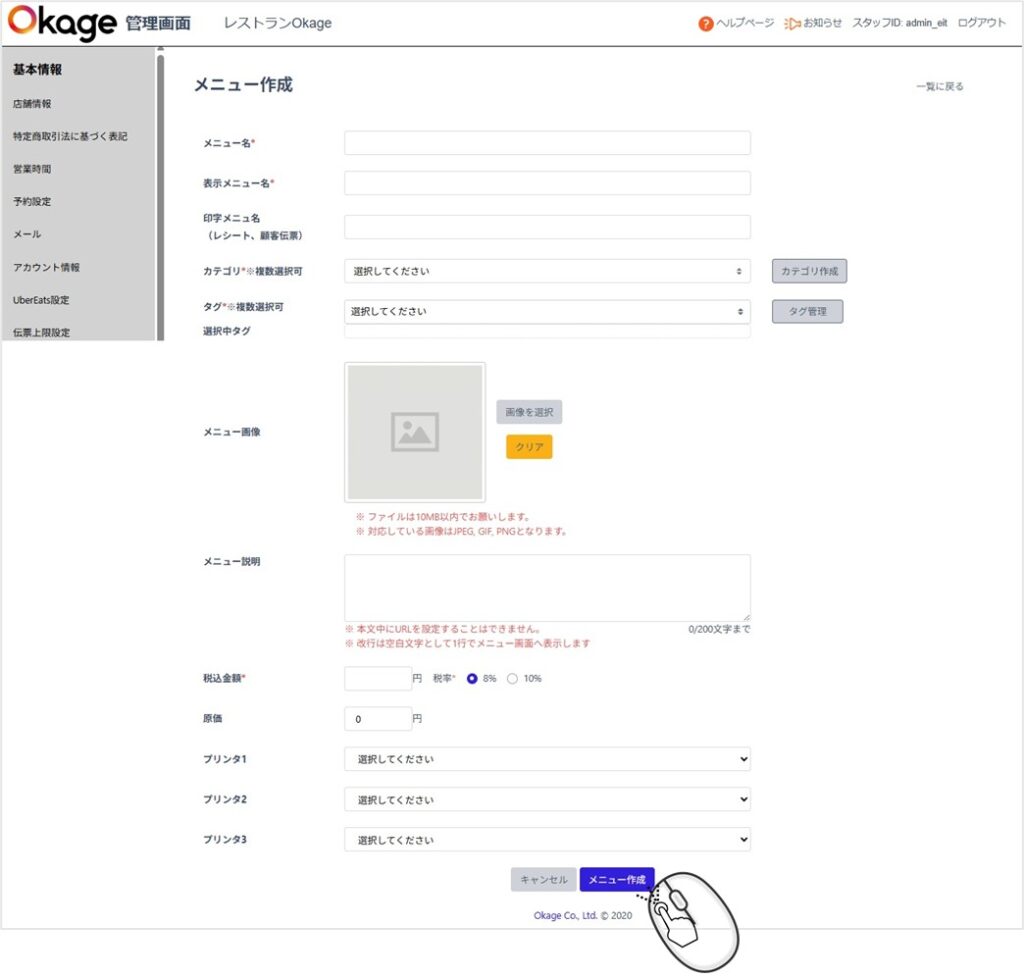Open 店舗情報 in the sidebar
1024x977 pixels.
tap(32, 104)
